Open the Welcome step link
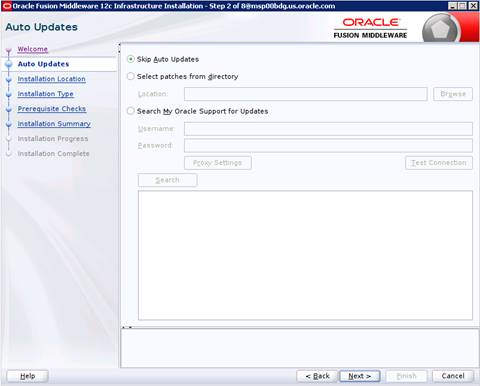The height and width of the screenshot is (386, 480). [33, 49]
